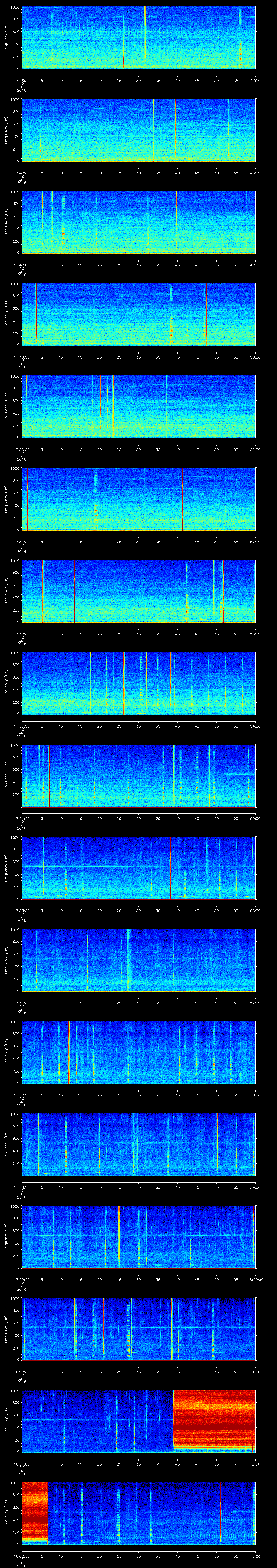Viewport: 277px width, 1568px height.
Task: Pick the spectrogram panel starting at 17:56:00
Action: (x=138, y=960)
